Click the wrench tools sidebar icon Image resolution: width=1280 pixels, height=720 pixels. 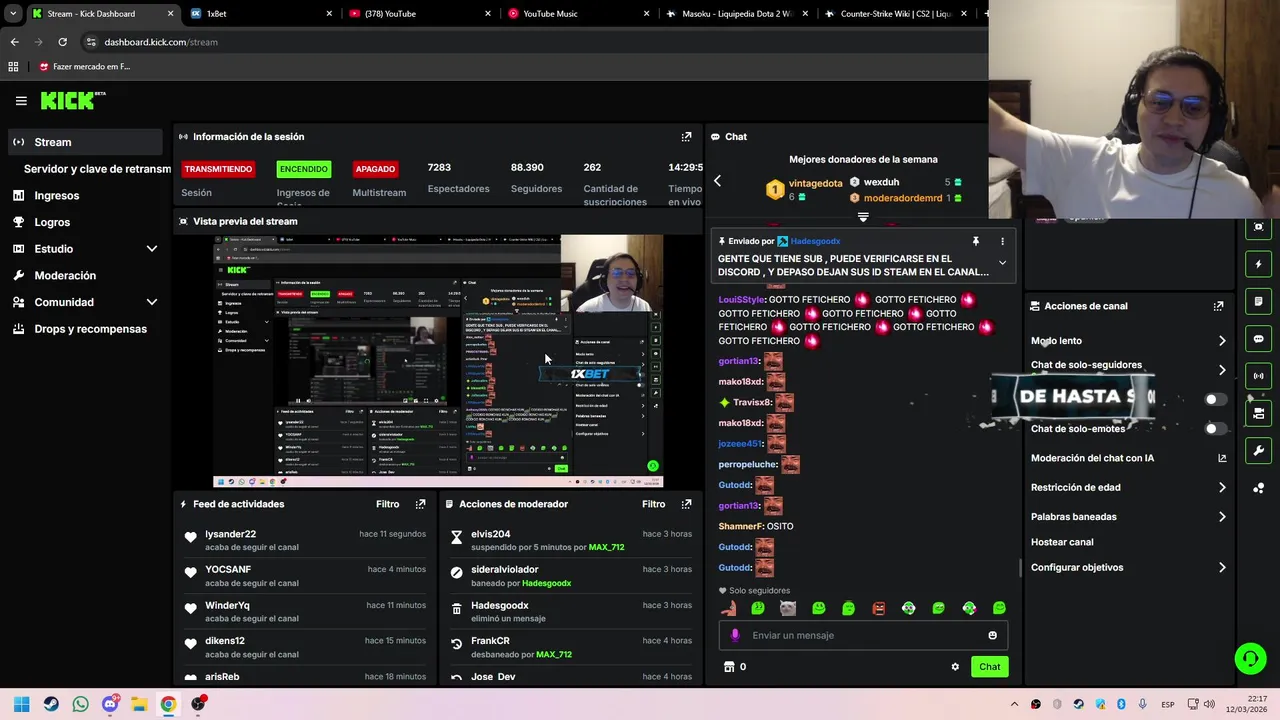(1258, 450)
